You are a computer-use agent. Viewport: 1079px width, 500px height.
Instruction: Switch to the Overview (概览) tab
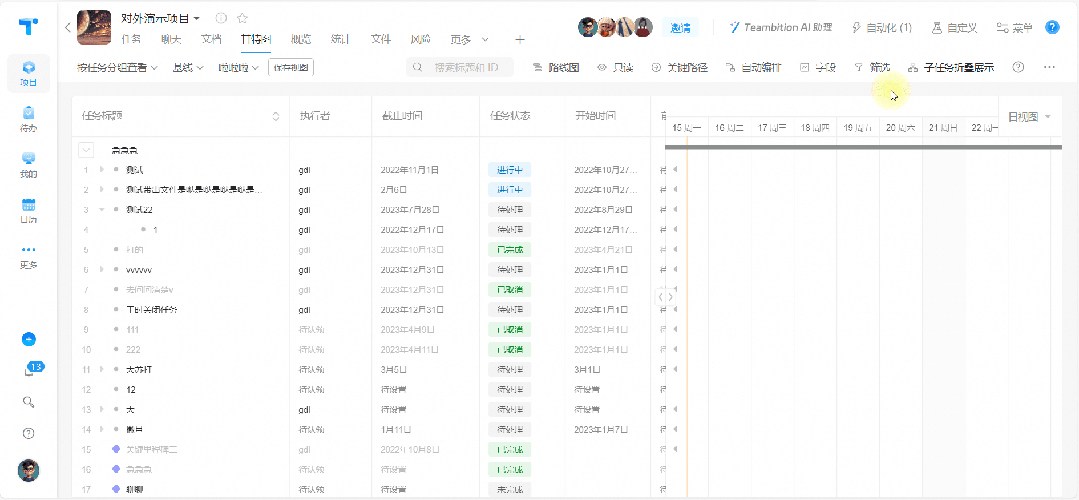[300, 40]
